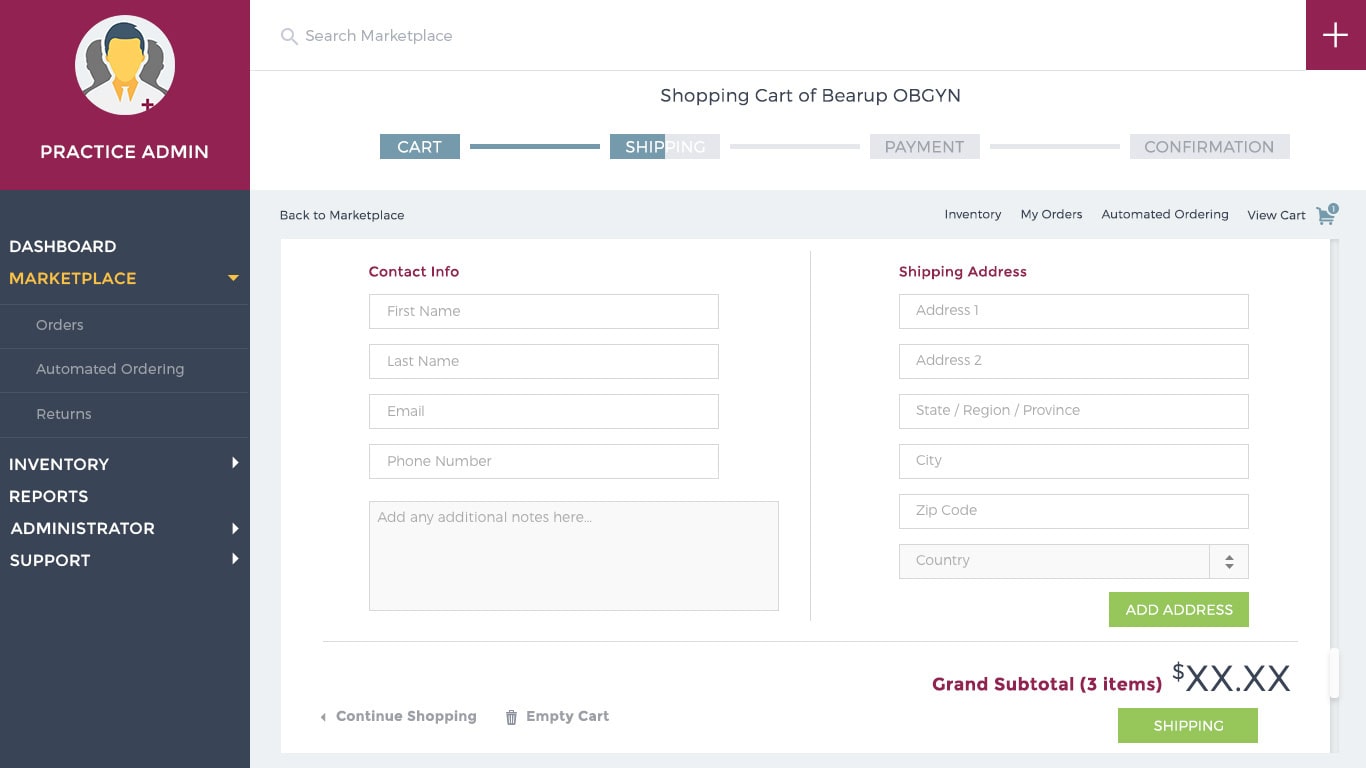Go to the Cart step tab
This screenshot has height=768, width=1366.
pyautogui.click(x=419, y=147)
